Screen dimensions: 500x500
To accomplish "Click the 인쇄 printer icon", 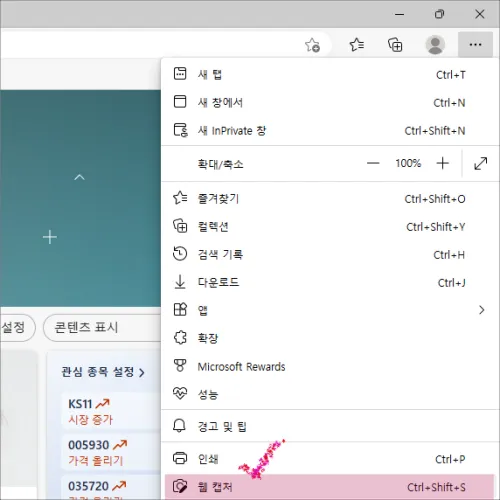I will pos(180,458).
